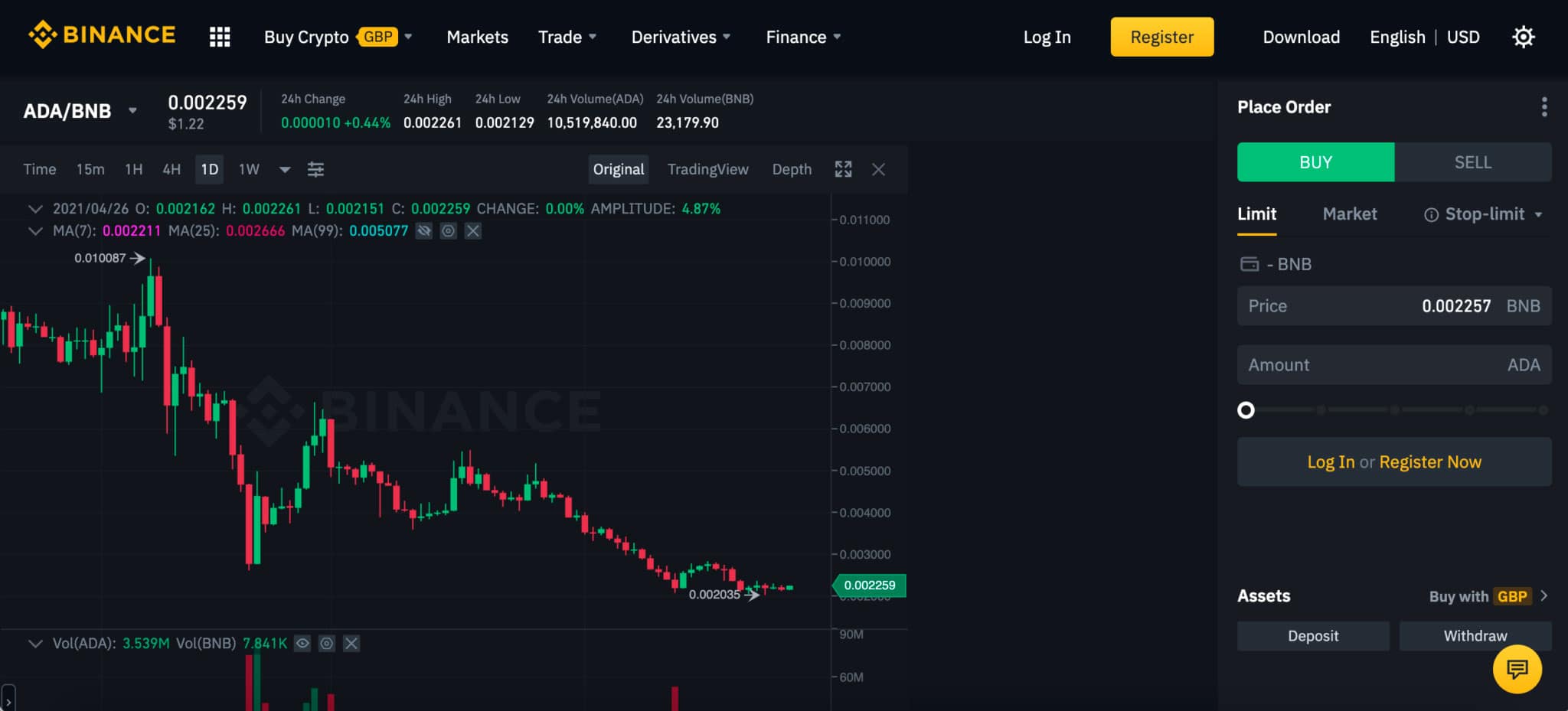The width and height of the screenshot is (1568, 711).
Task: Select the Market order tab
Action: [1350, 214]
